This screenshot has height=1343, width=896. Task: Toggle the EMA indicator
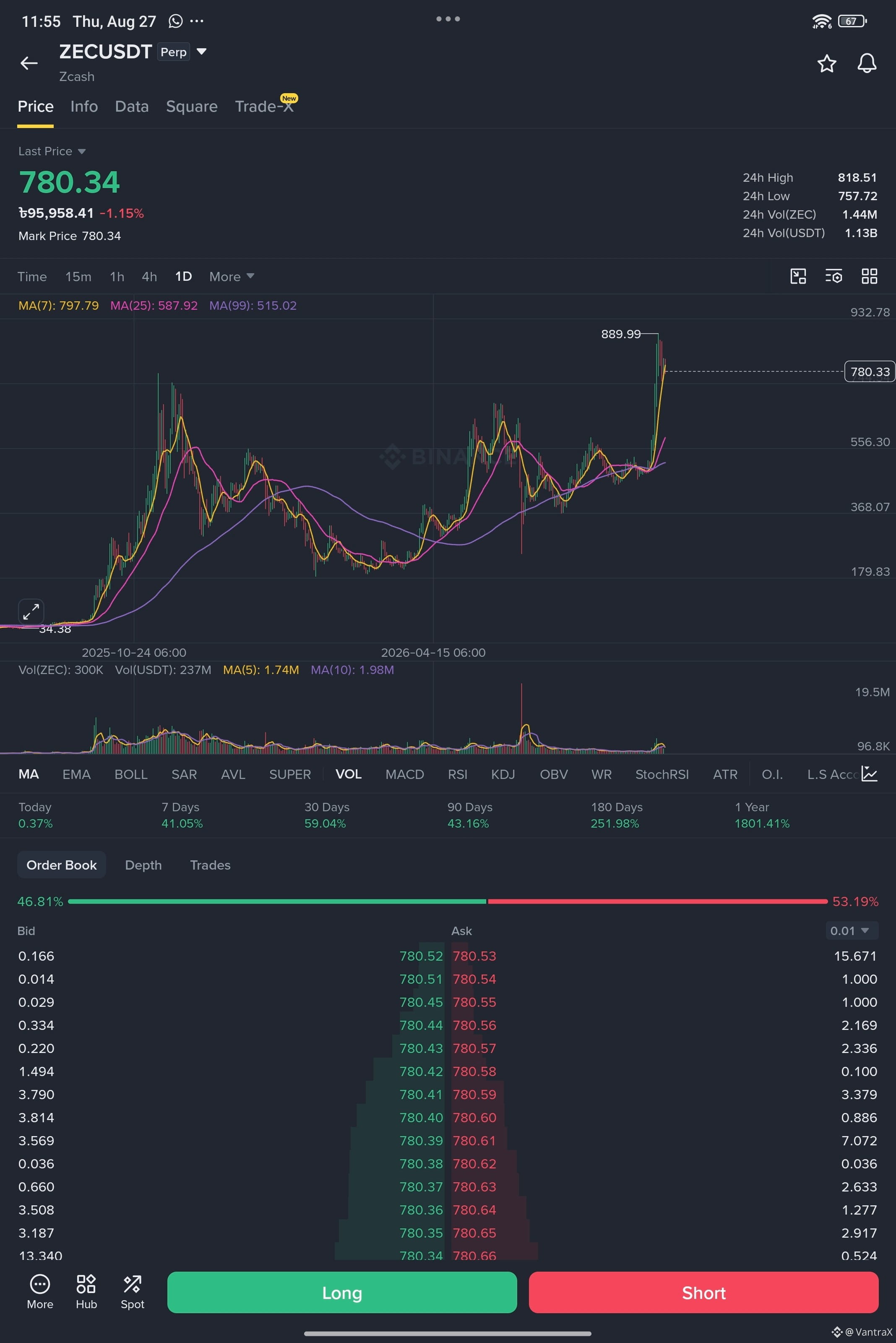point(77,774)
